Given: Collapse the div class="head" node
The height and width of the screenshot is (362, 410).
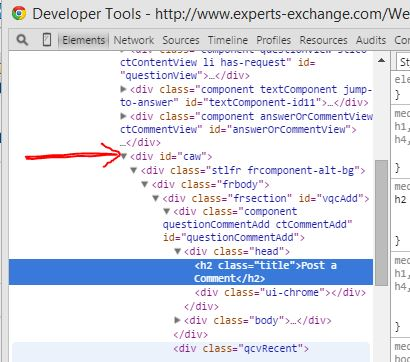Looking at the screenshot, I should coord(178,251).
